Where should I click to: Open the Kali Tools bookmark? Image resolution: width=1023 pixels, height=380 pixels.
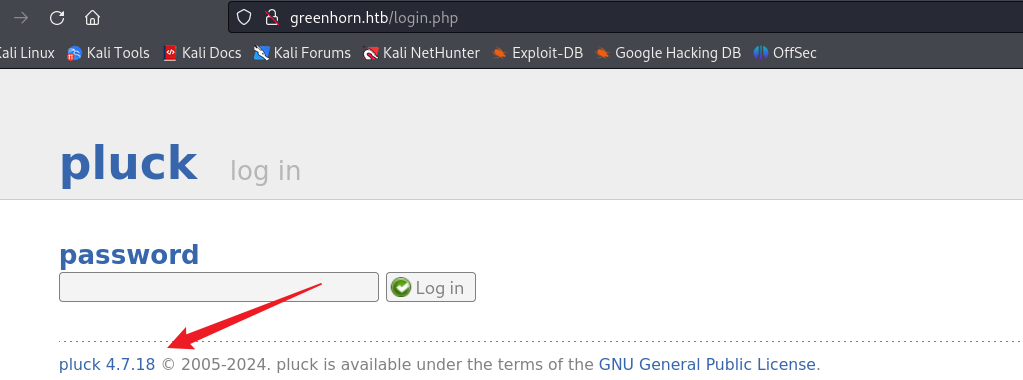click(x=108, y=53)
